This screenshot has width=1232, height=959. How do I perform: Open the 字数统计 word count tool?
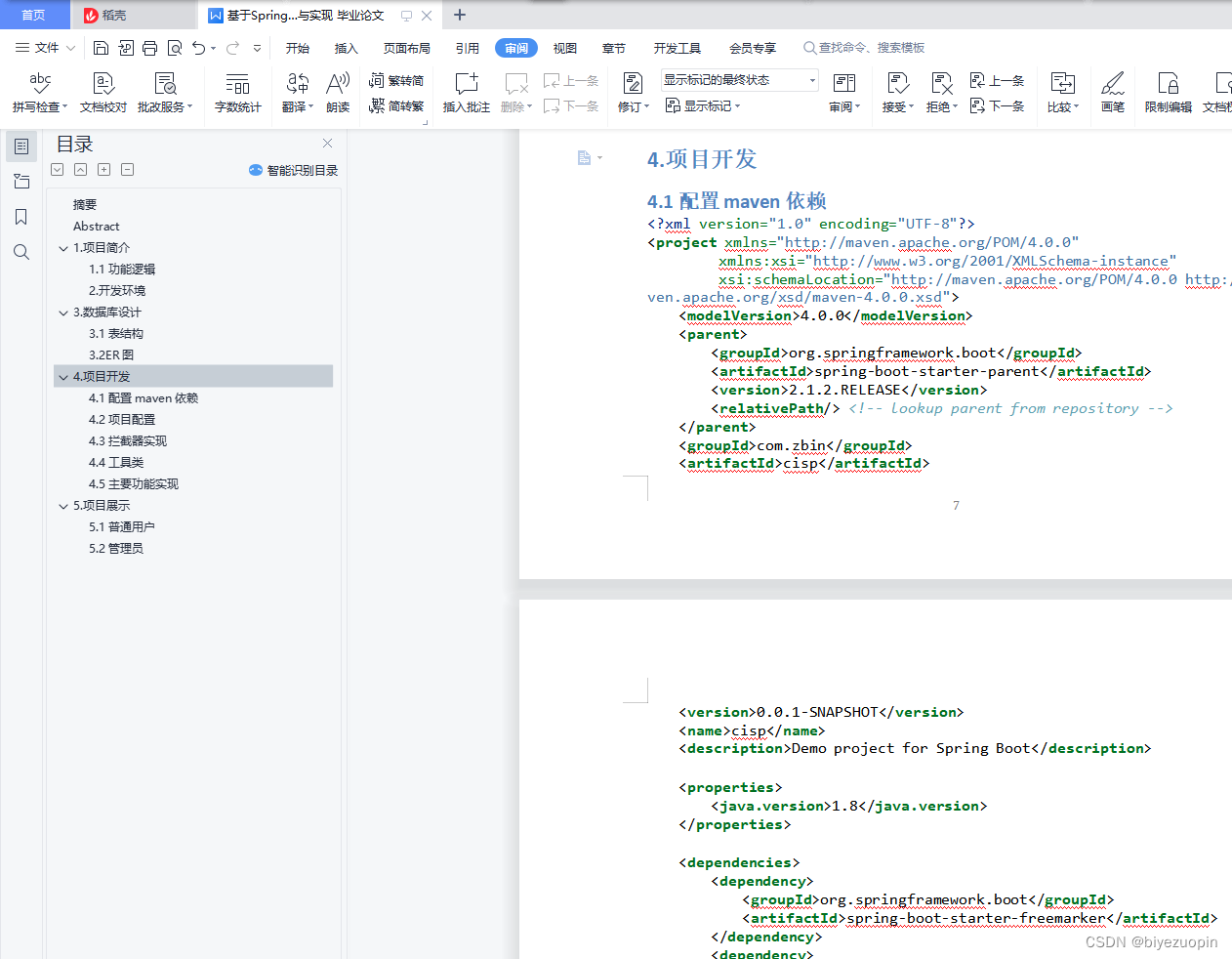click(237, 92)
